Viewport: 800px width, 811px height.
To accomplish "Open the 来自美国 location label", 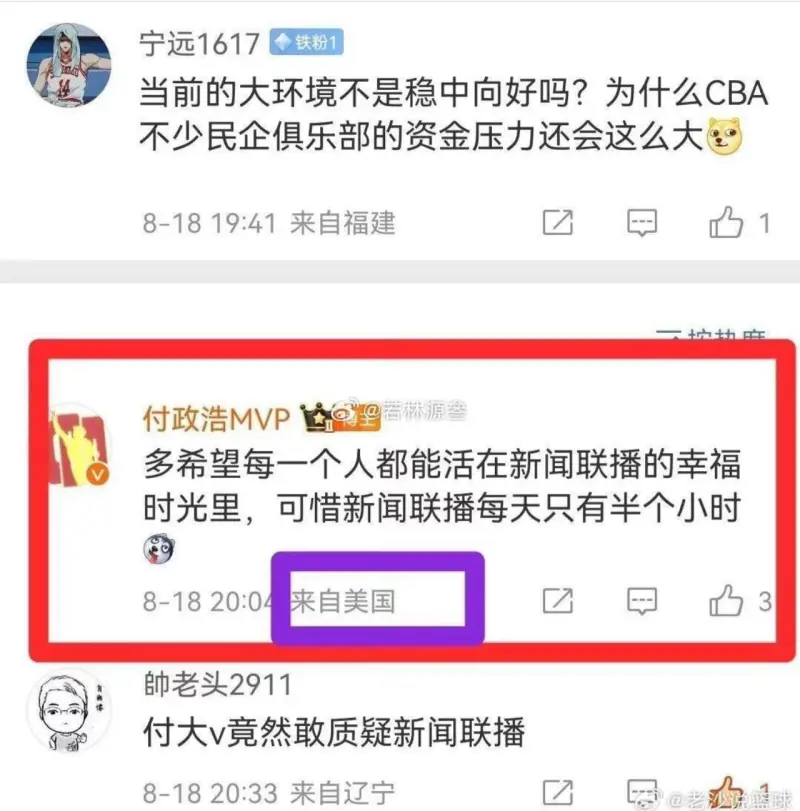I will tap(343, 602).
